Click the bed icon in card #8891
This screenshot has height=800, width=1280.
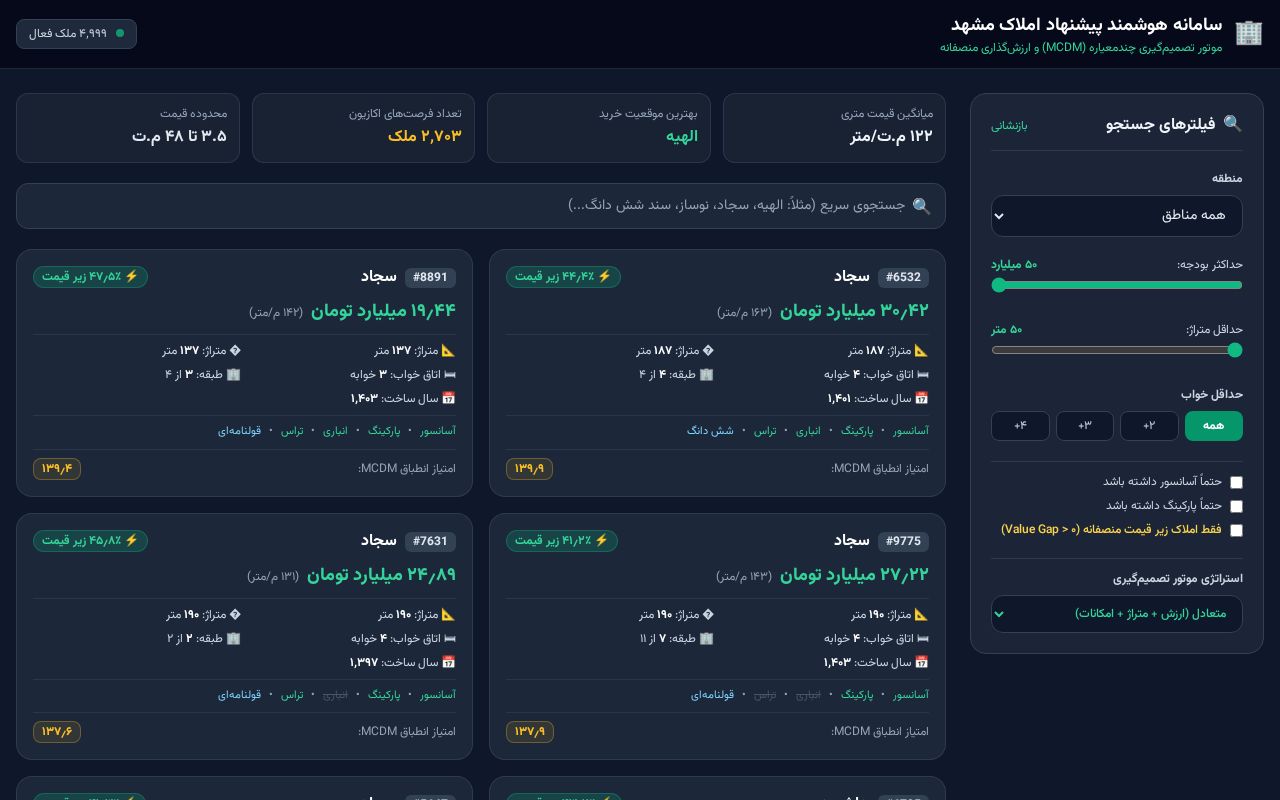click(x=449, y=374)
